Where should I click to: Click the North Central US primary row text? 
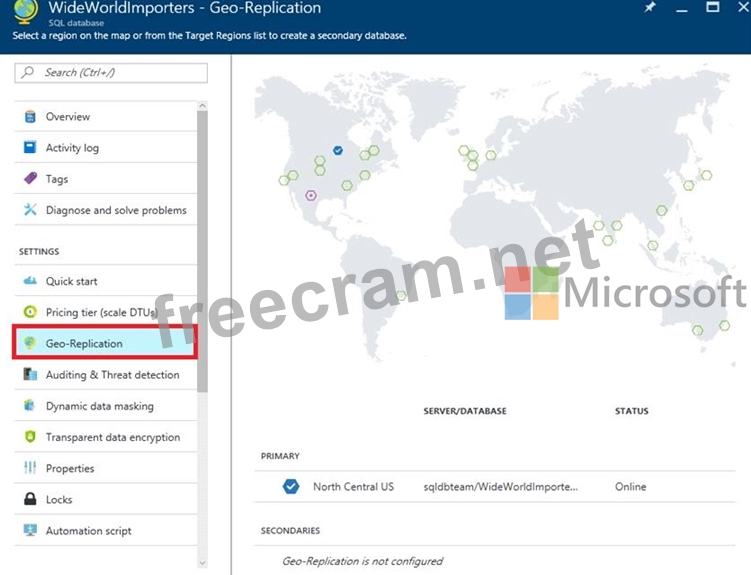coord(353,486)
